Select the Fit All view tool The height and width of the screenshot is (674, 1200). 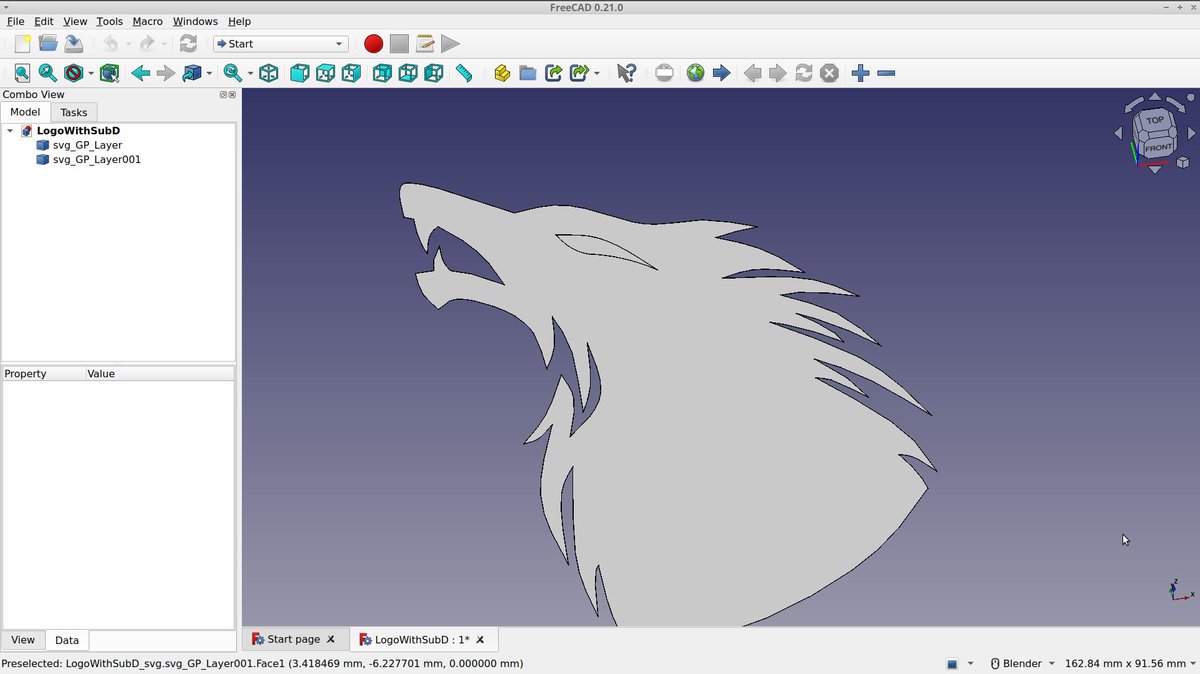click(22, 72)
